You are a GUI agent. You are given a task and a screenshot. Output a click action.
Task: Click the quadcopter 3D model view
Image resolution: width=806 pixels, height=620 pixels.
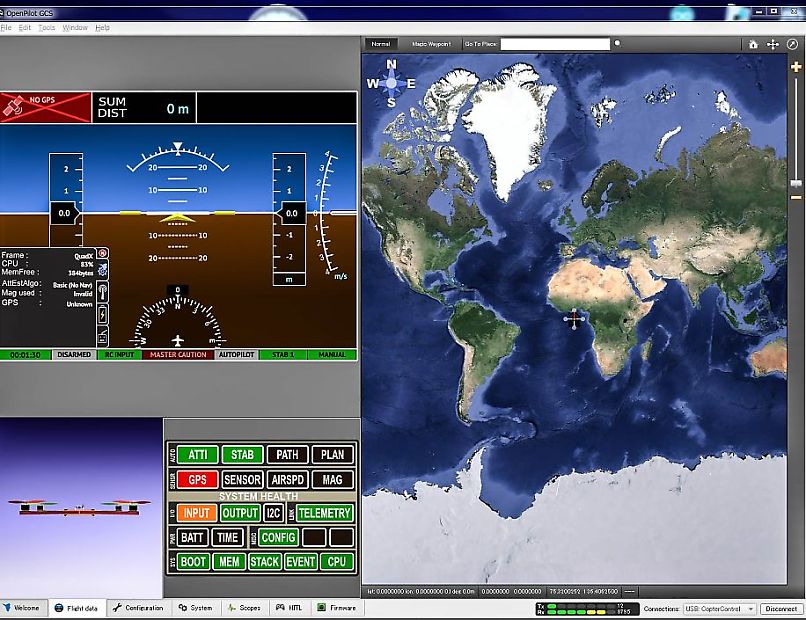(x=81, y=508)
